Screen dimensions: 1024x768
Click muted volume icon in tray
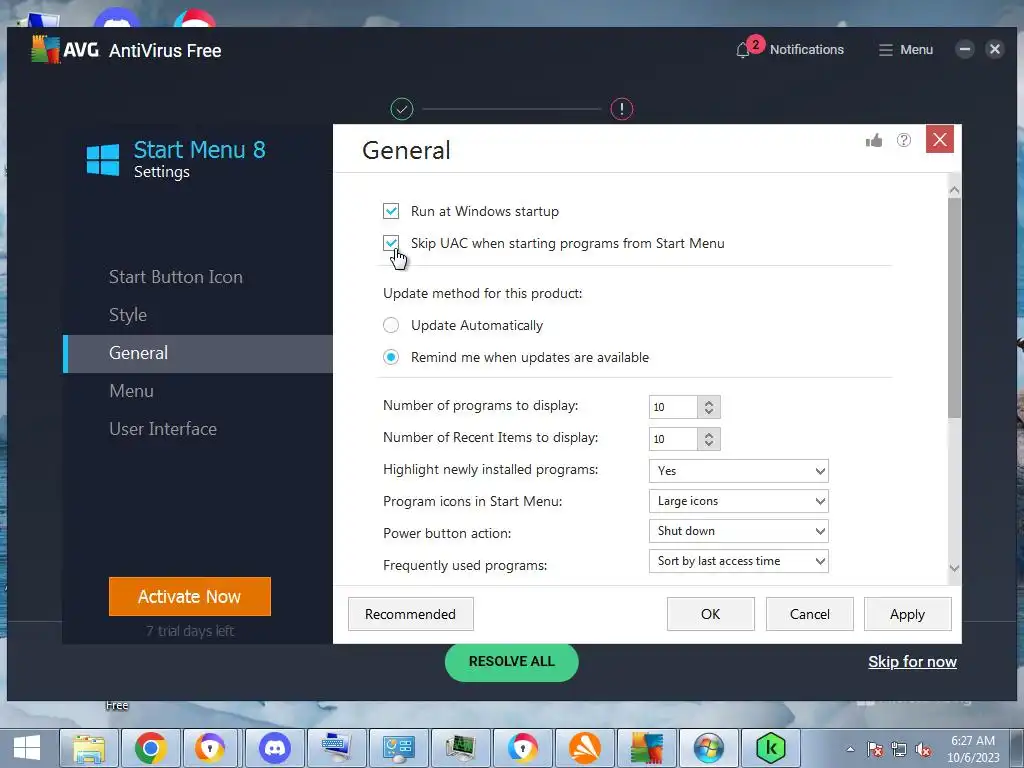click(923, 749)
